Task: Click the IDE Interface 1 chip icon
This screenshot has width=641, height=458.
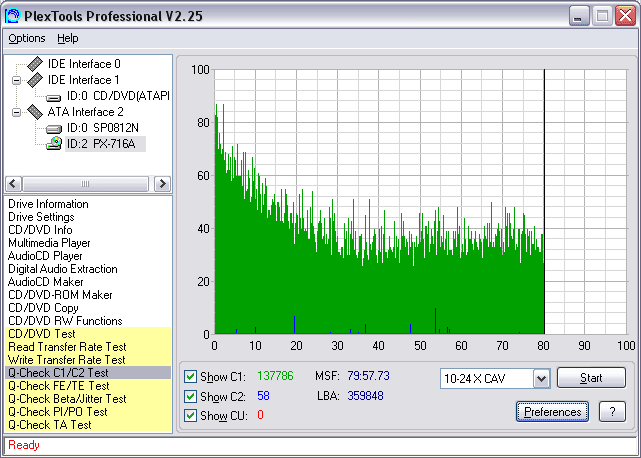Action: (35, 80)
